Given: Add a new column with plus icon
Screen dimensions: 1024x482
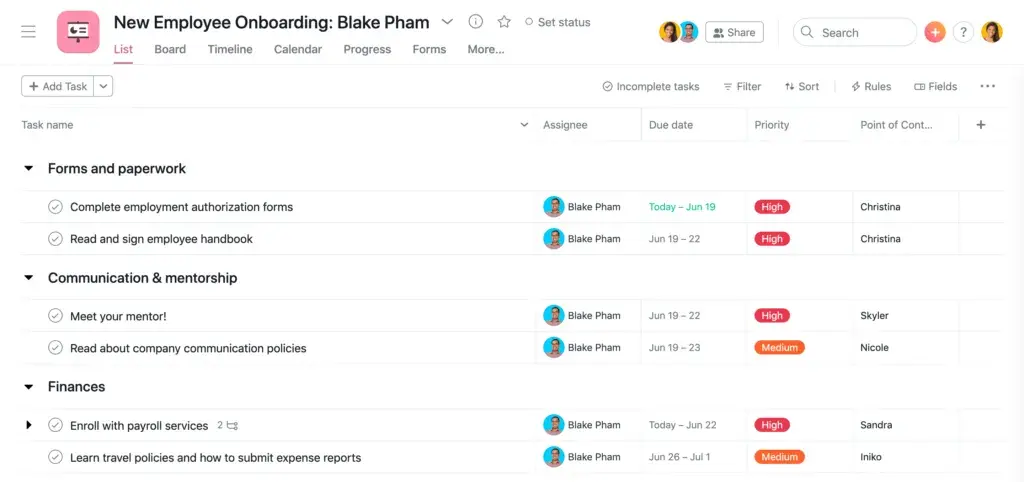Looking at the screenshot, I should pos(980,125).
